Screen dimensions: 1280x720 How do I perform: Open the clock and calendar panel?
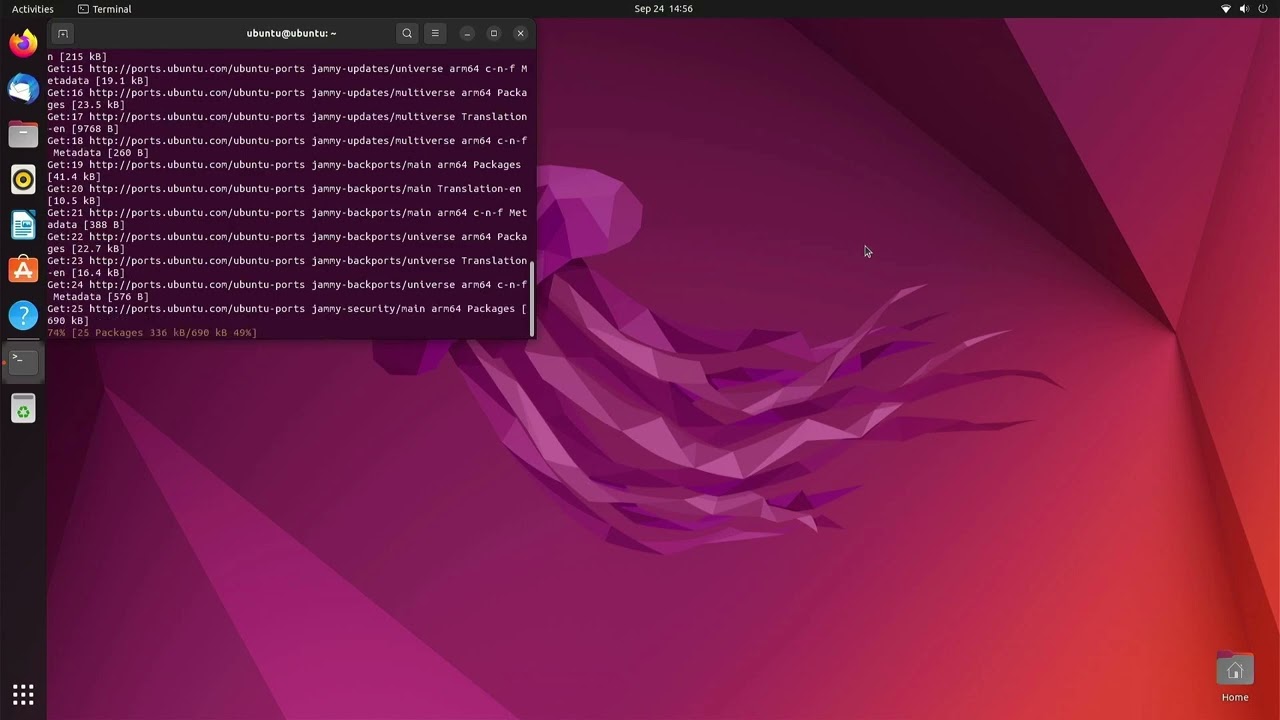point(663,9)
